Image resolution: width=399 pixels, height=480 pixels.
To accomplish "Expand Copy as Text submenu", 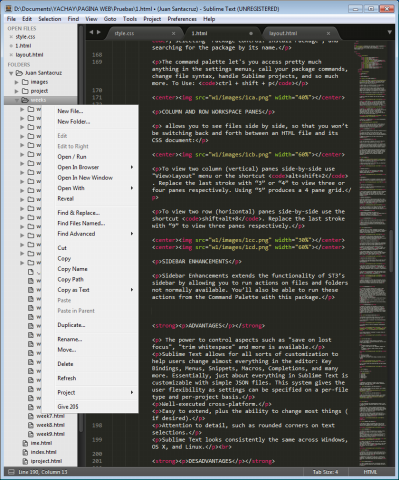I will 132,290.
